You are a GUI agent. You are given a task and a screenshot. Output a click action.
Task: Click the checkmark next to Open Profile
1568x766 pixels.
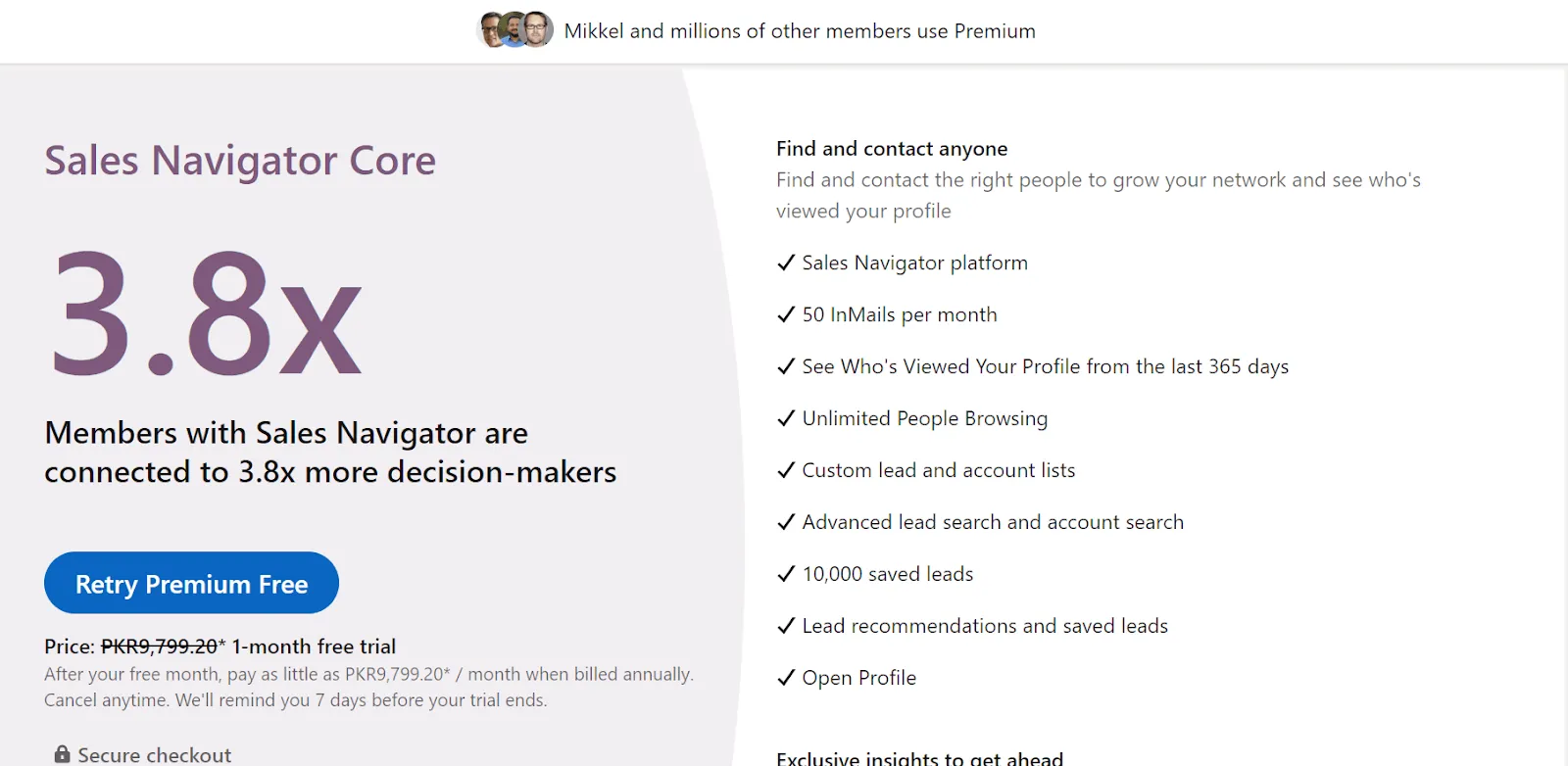[784, 677]
